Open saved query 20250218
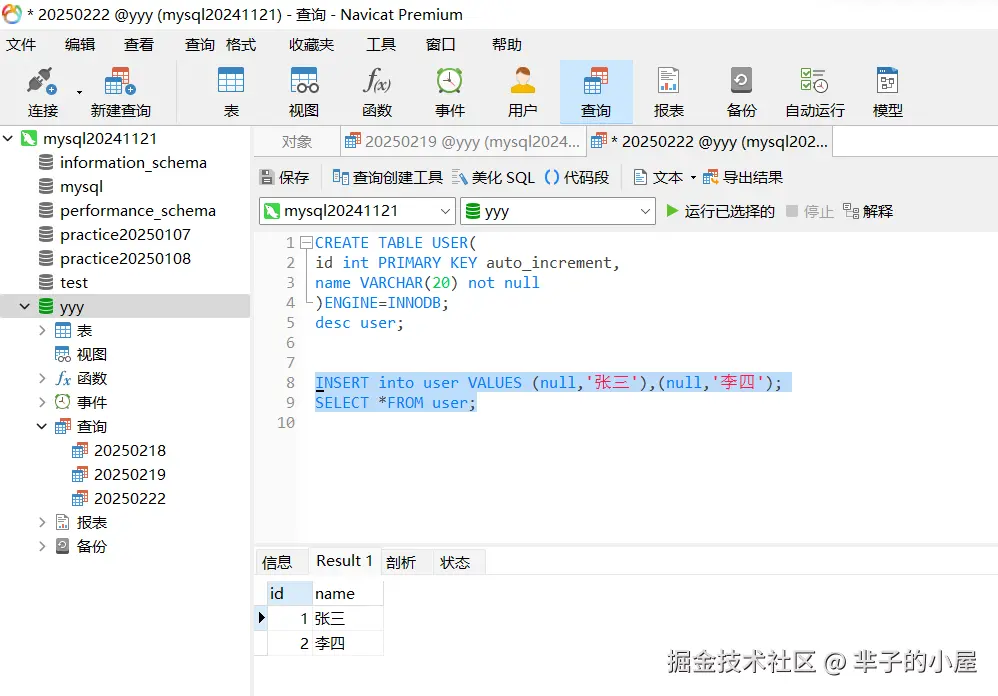This screenshot has height=696, width=998. tap(129, 450)
